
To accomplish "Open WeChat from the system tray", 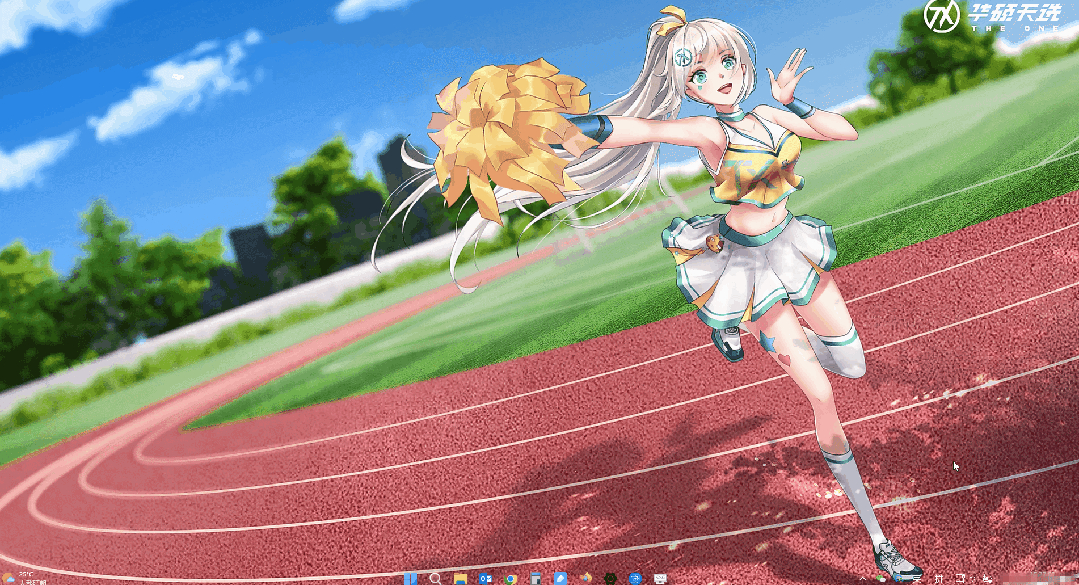I will (881, 578).
